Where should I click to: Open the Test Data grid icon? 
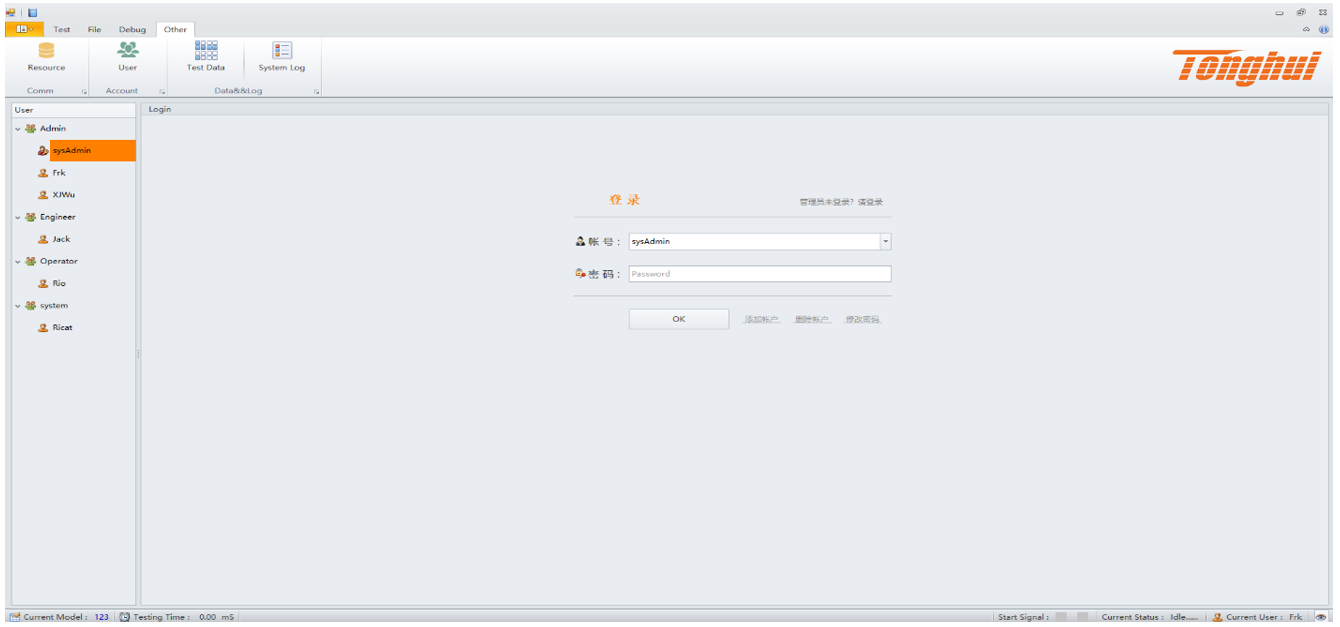pos(206,51)
